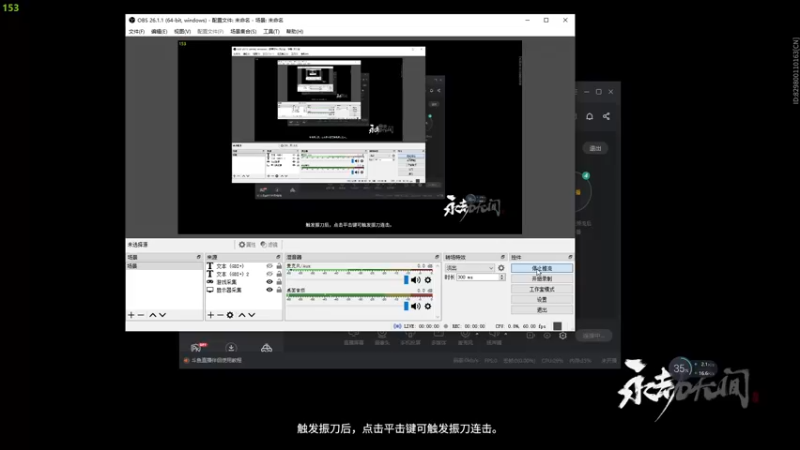Adjust the 麦克风/Aux volume slider handle

[x=407, y=280]
